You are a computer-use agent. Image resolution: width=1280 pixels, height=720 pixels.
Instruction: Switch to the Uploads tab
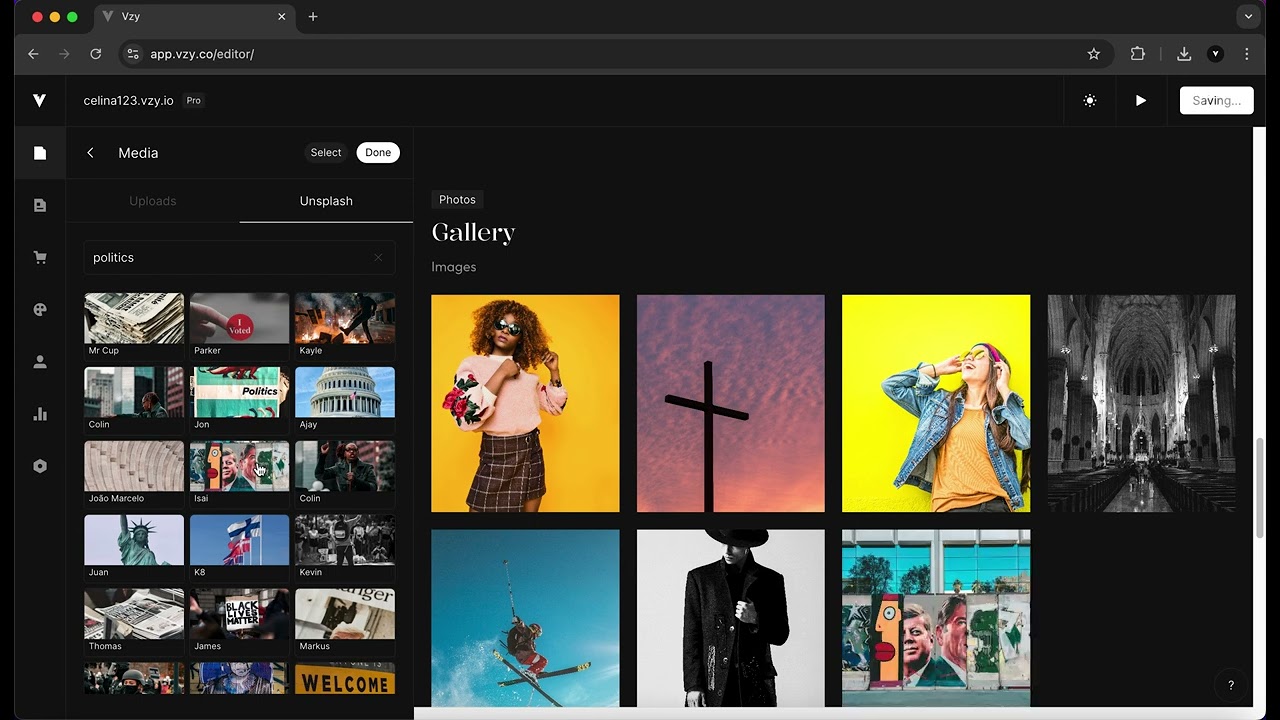153,201
